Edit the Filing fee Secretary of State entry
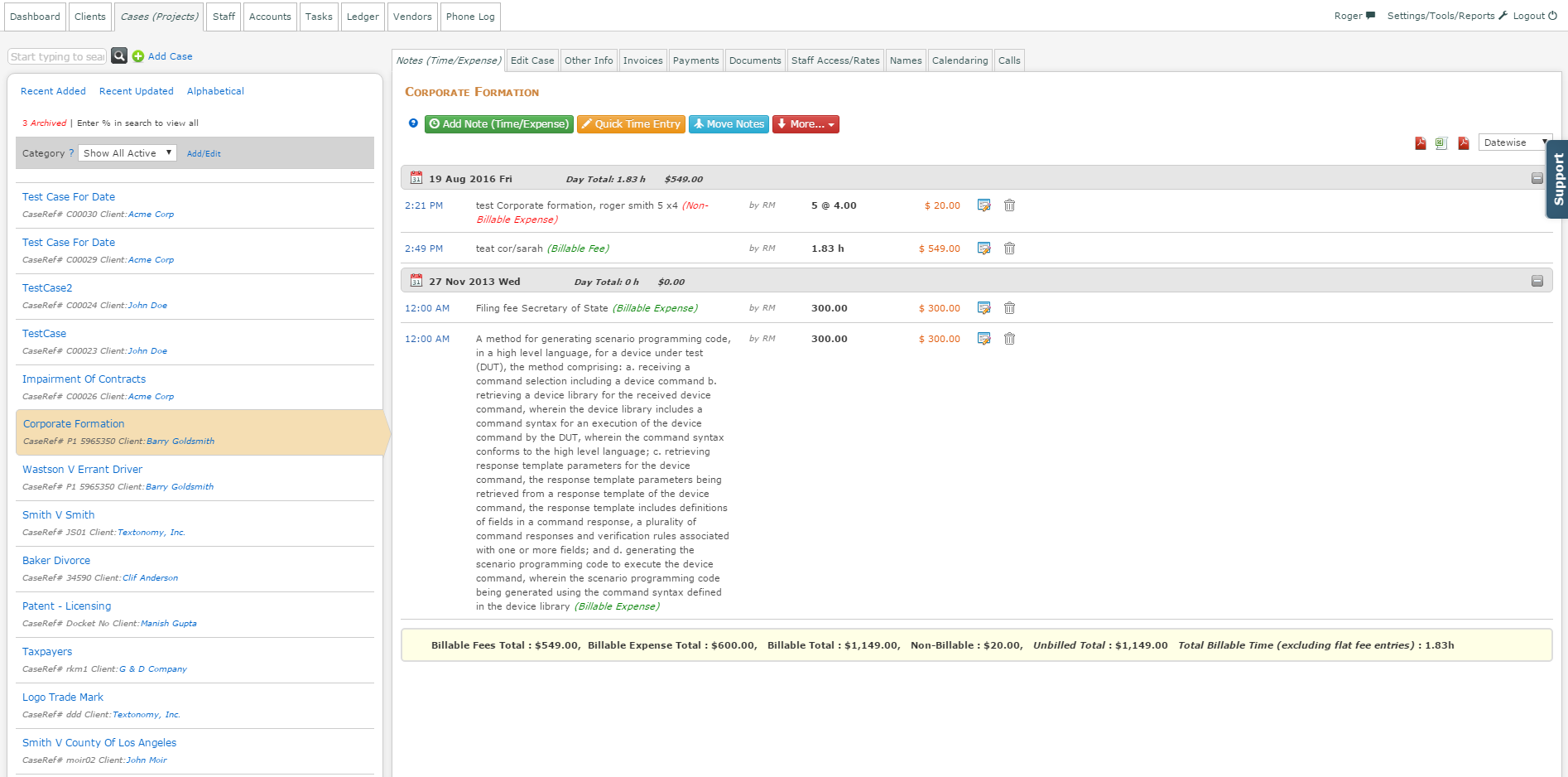This screenshot has height=777, width=1568. (x=984, y=308)
